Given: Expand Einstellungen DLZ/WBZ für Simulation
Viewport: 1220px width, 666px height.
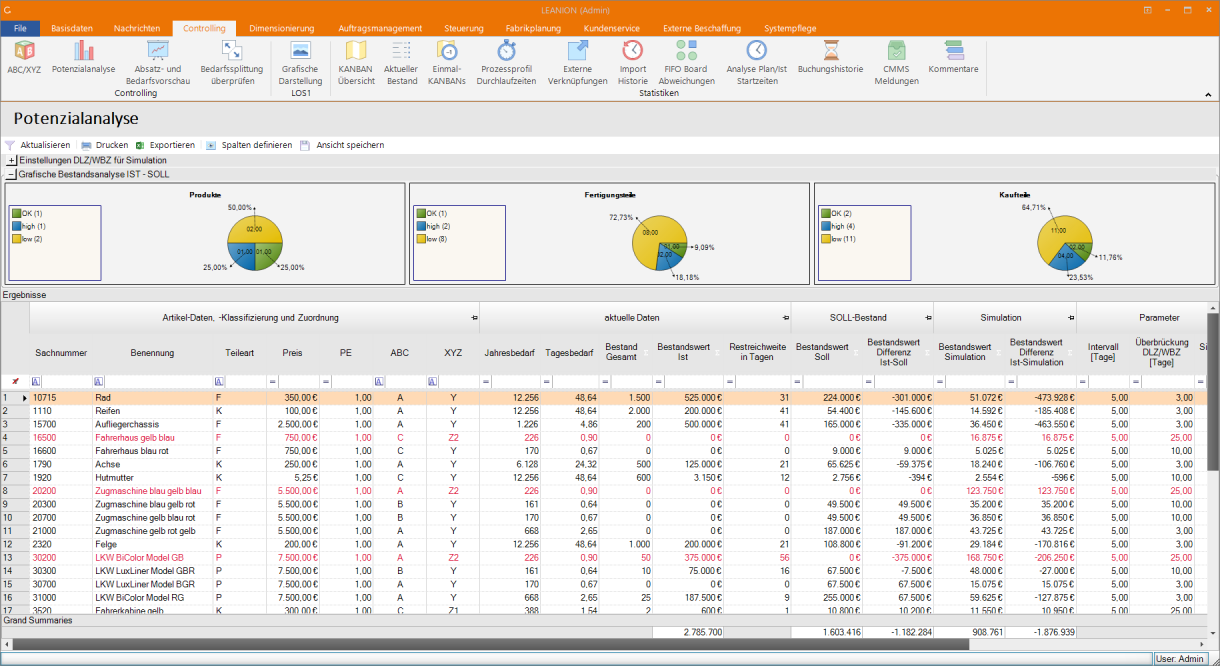Looking at the screenshot, I should (x=11, y=160).
